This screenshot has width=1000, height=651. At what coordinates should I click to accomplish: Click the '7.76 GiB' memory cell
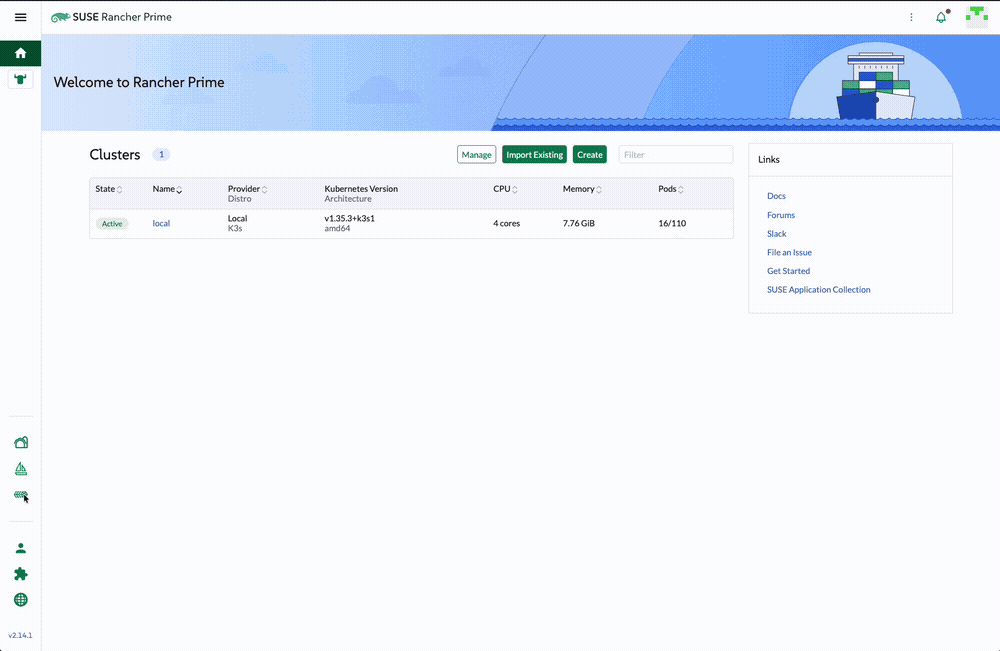pos(578,223)
